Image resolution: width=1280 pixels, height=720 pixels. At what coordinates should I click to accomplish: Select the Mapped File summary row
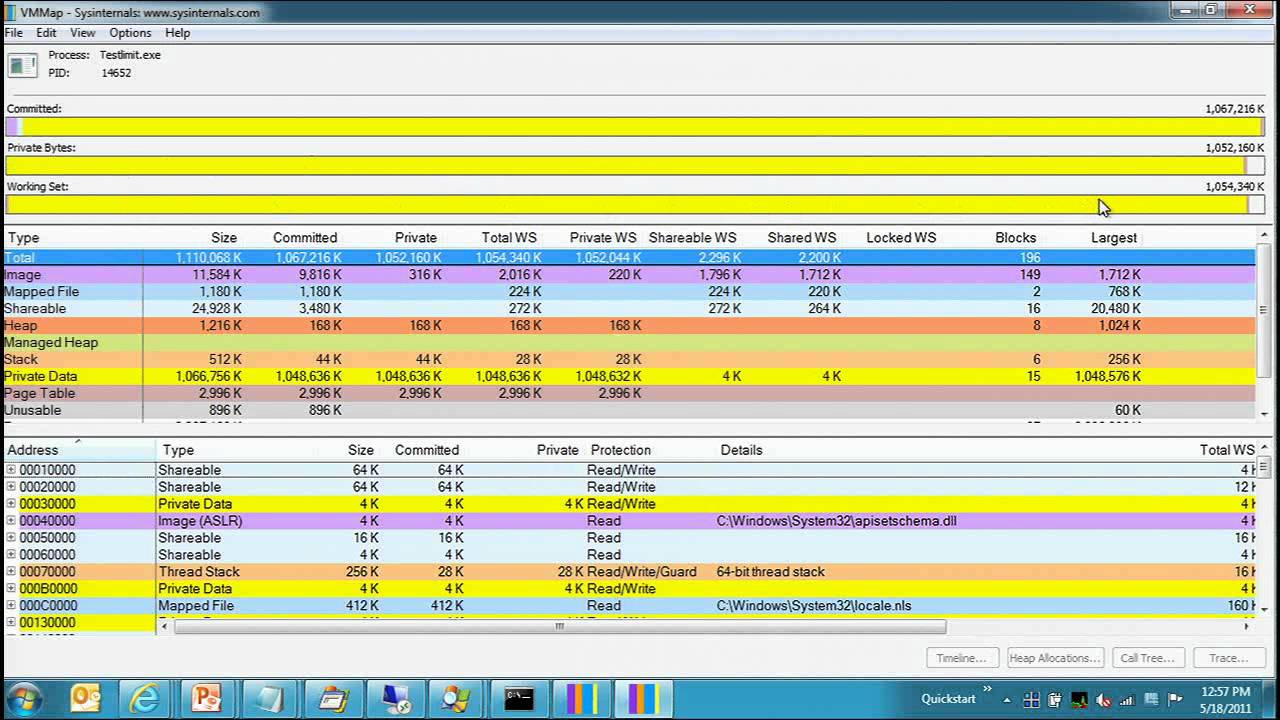628,292
